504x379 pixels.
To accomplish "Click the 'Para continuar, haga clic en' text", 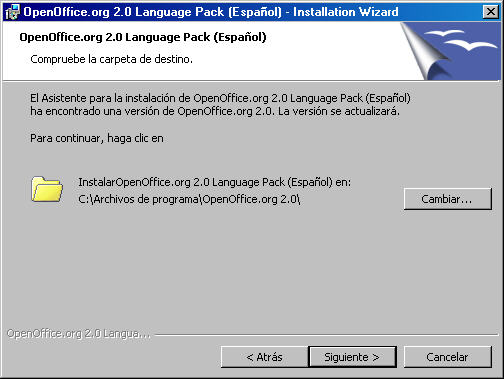I will click(x=97, y=138).
